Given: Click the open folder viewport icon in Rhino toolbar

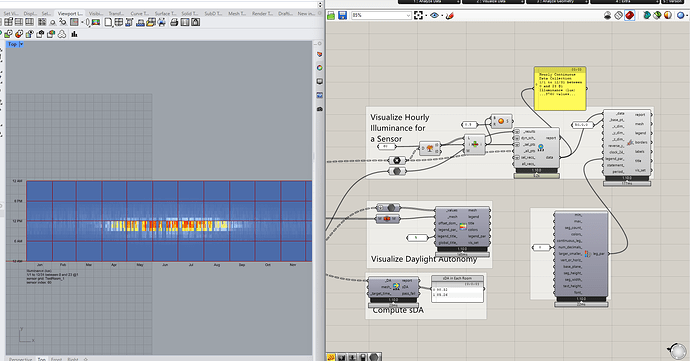Looking at the screenshot, I should coord(151,22).
